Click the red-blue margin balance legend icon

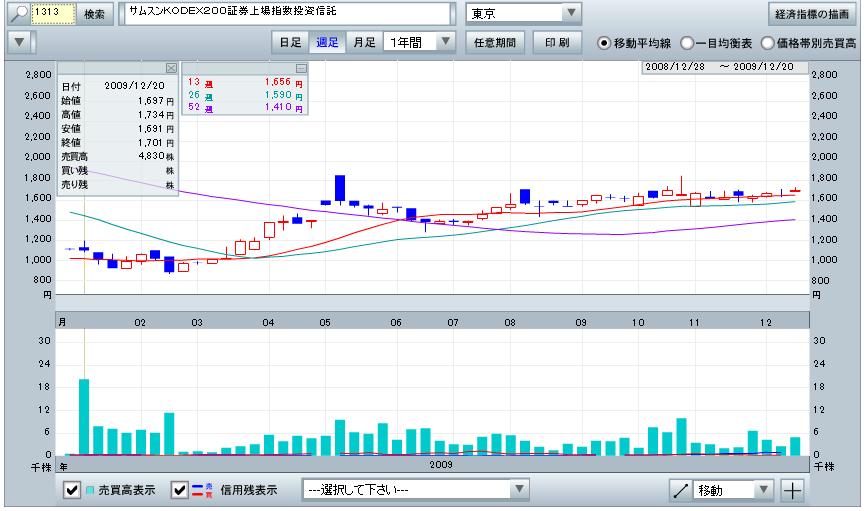coord(198,491)
